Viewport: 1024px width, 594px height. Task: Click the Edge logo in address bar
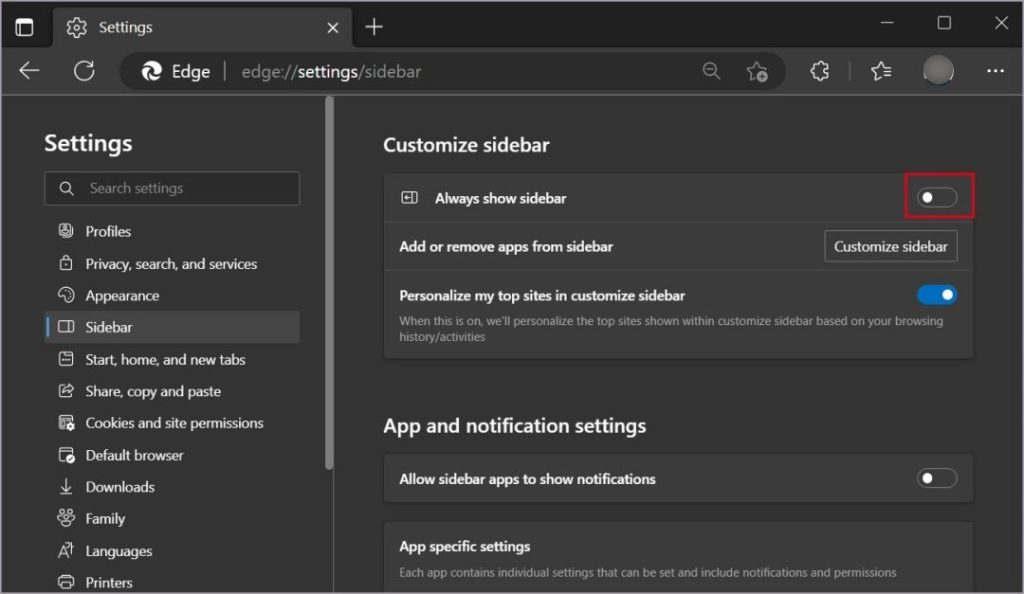[152, 71]
